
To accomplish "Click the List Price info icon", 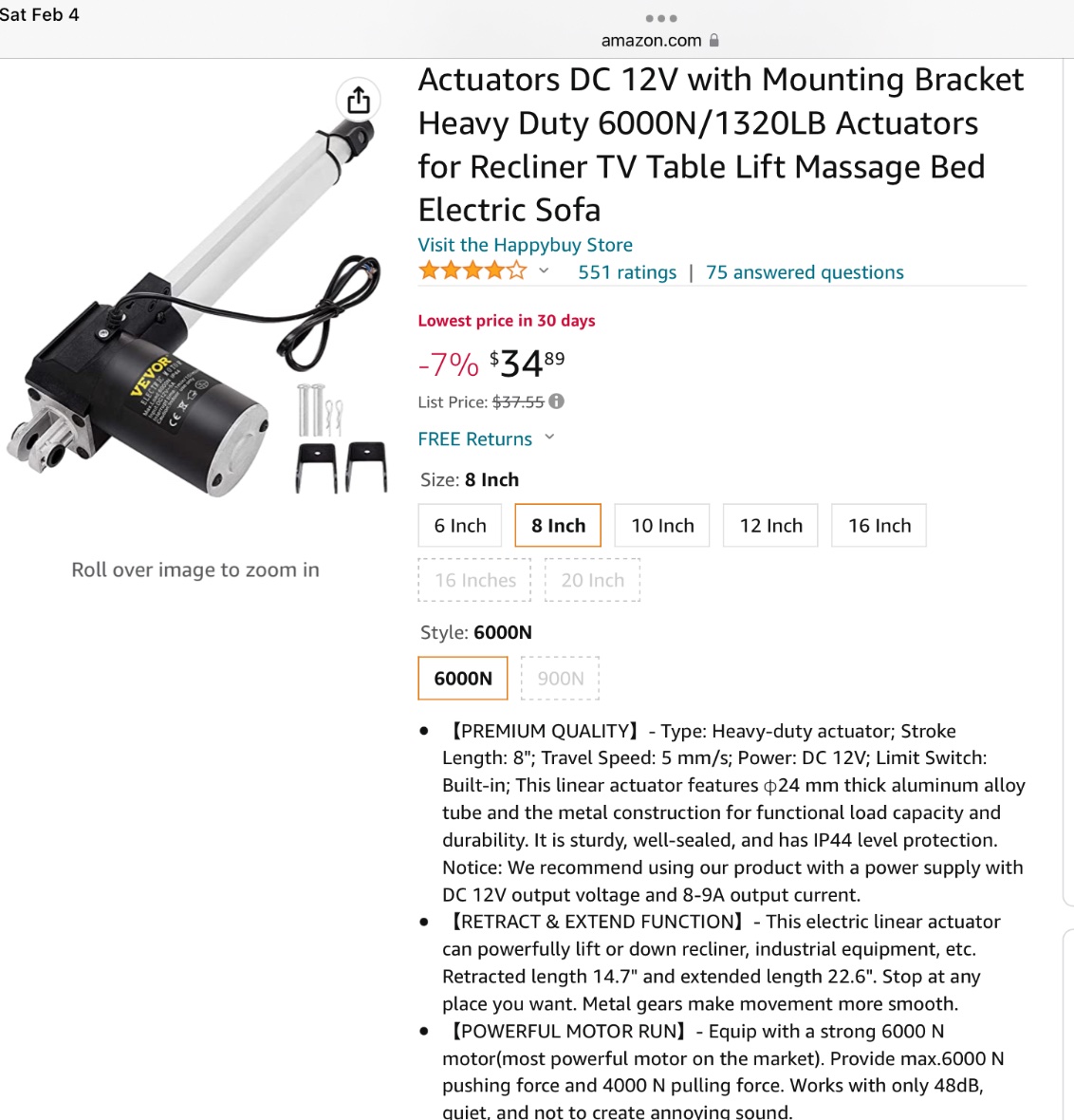I will pos(556,401).
